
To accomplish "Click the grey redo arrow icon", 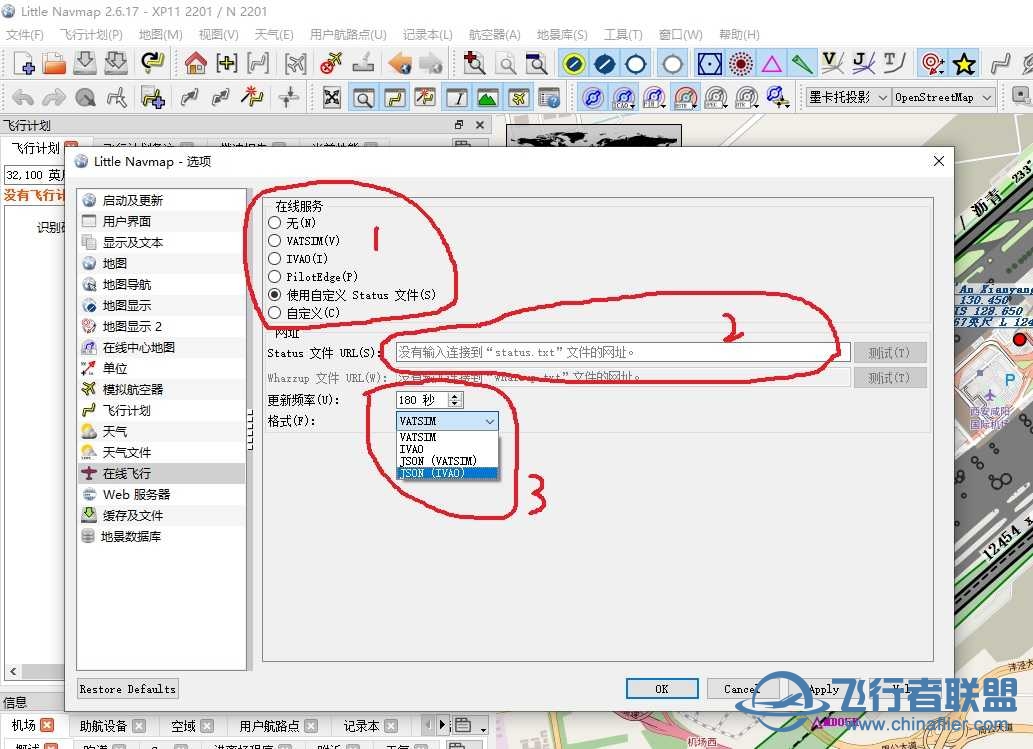I will [x=53, y=98].
